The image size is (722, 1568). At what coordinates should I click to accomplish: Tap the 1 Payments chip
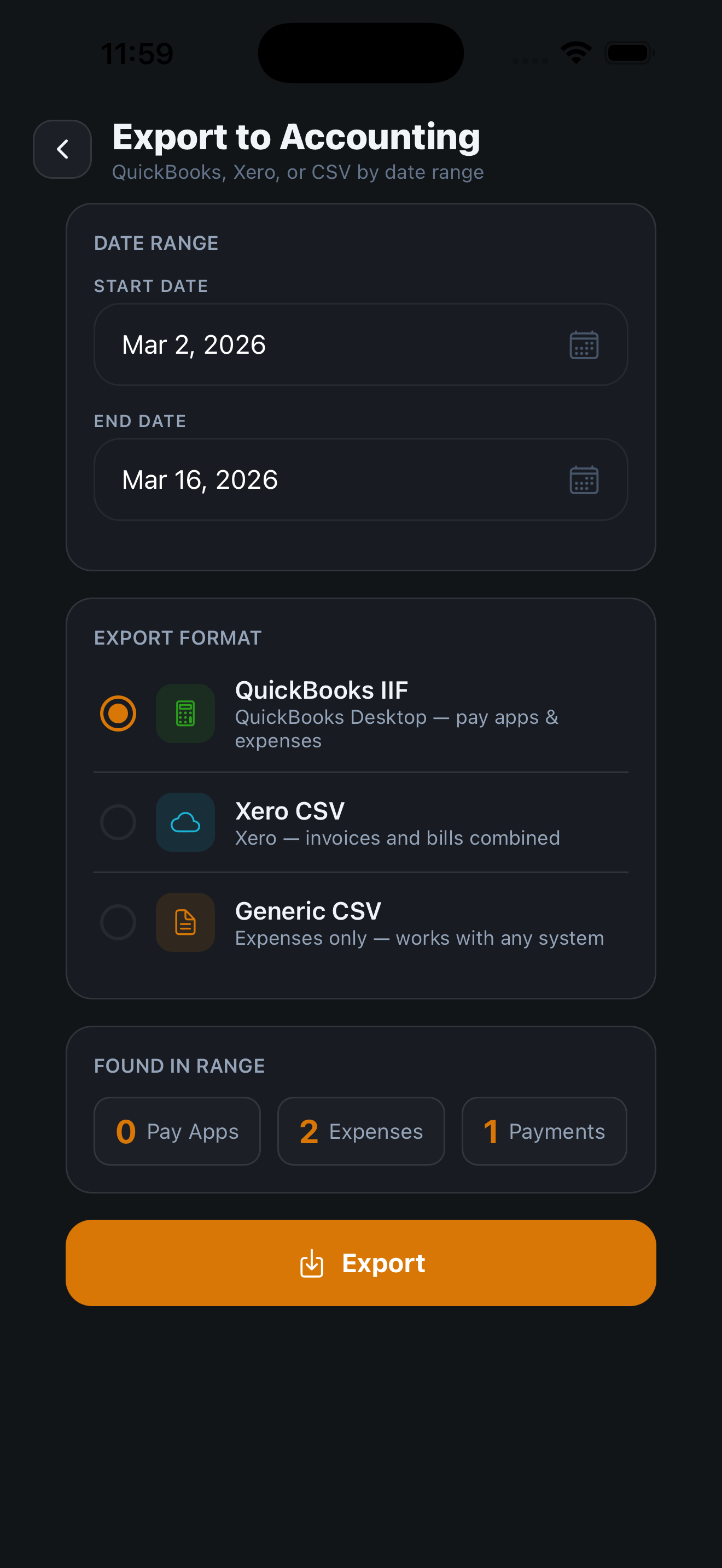coord(544,1132)
